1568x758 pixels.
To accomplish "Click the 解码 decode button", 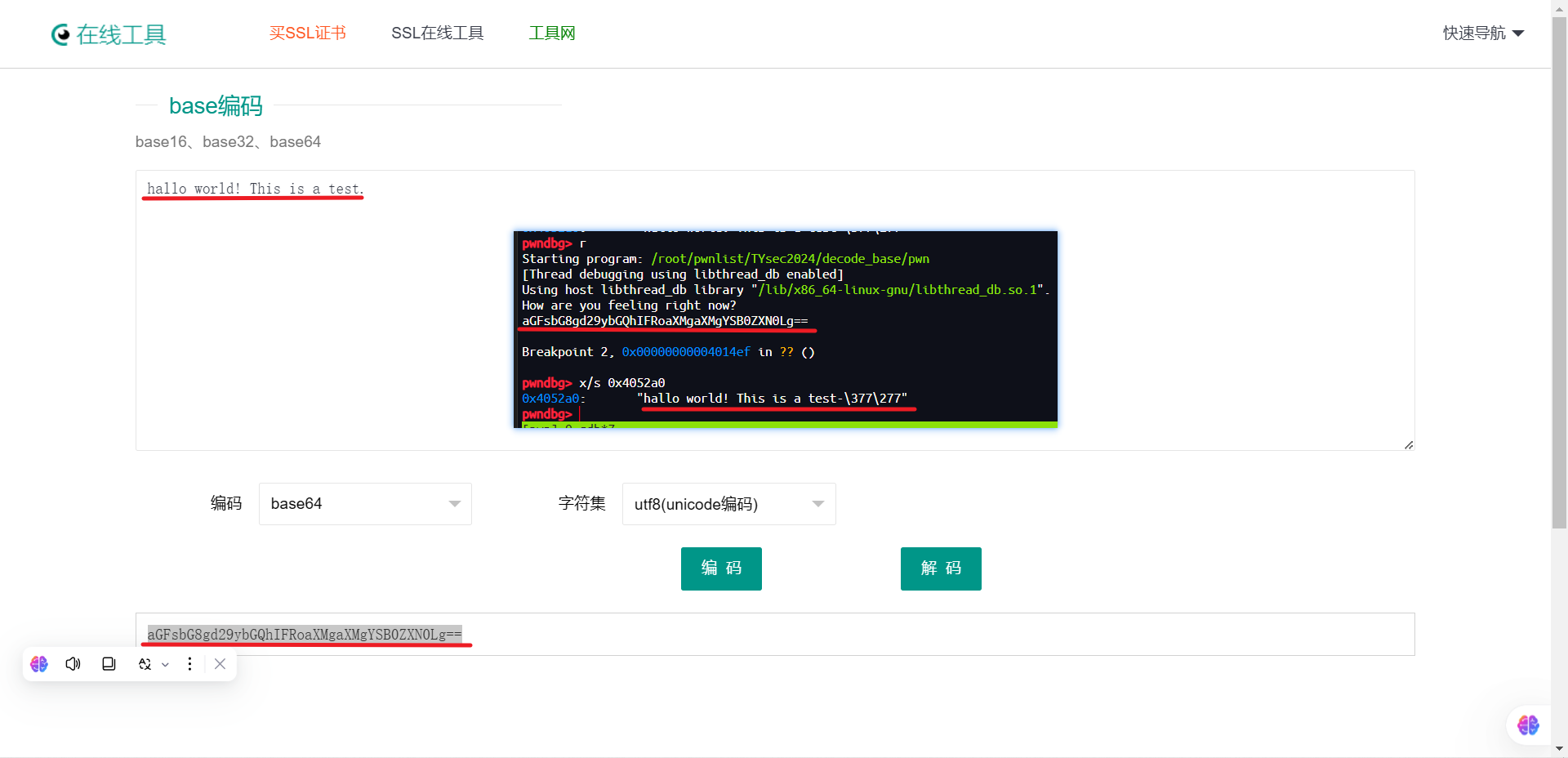I will (x=941, y=568).
